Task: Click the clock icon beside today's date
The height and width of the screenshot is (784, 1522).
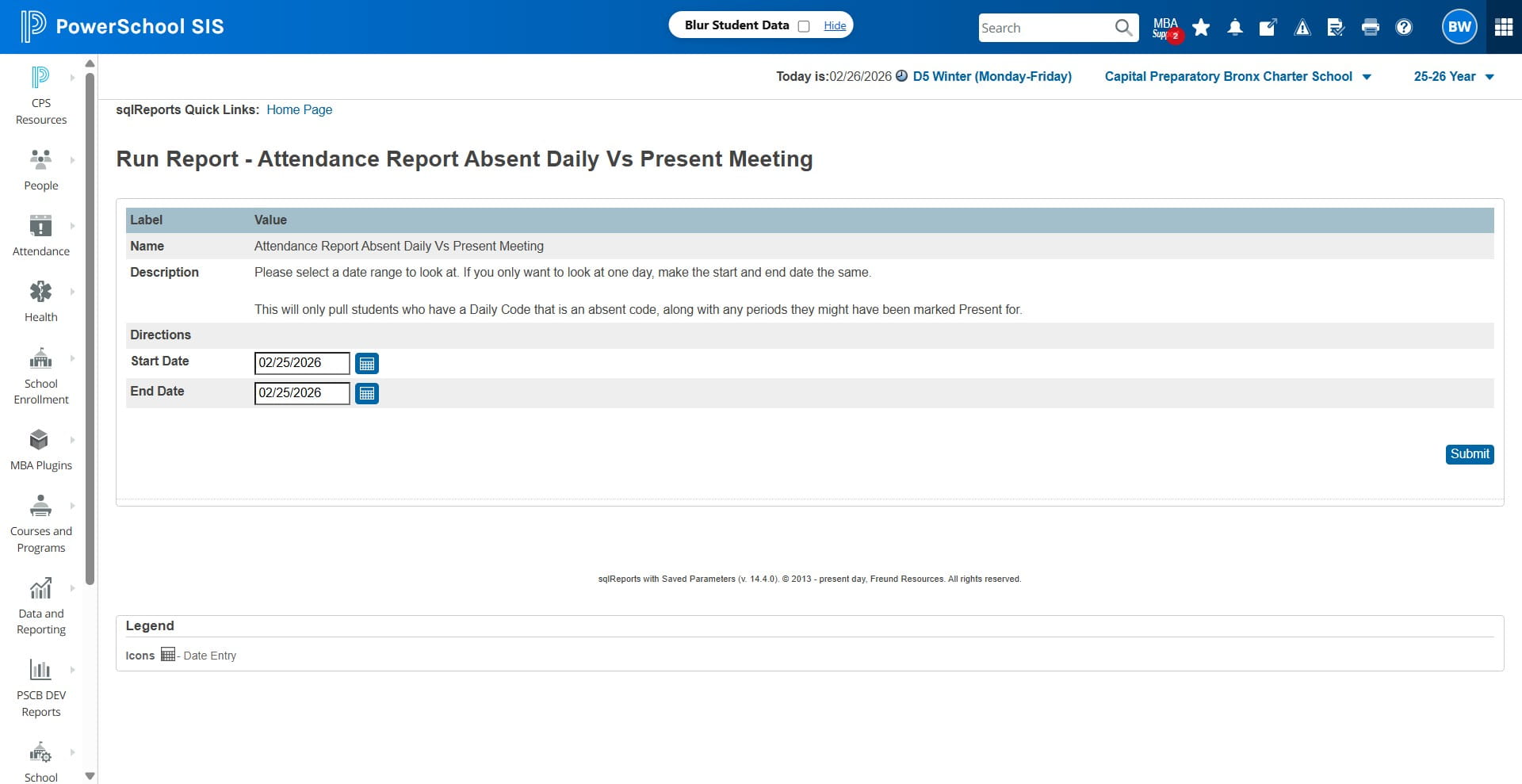Action: (x=901, y=76)
